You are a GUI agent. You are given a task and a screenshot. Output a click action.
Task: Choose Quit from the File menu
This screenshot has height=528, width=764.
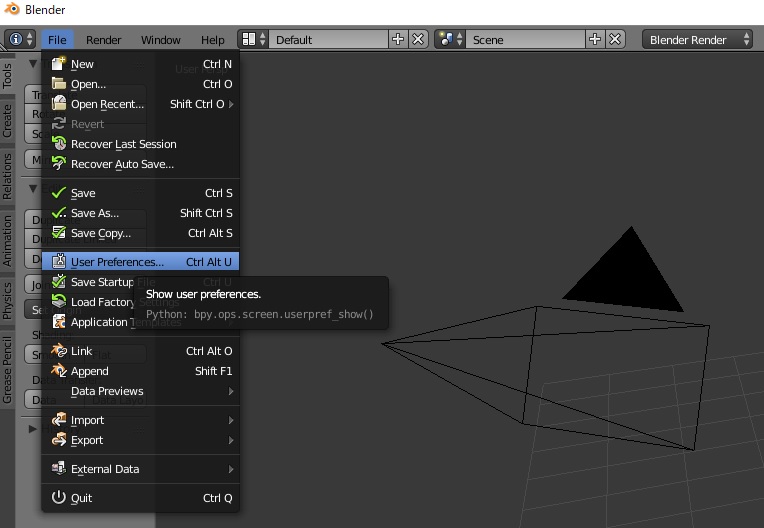tap(140, 498)
